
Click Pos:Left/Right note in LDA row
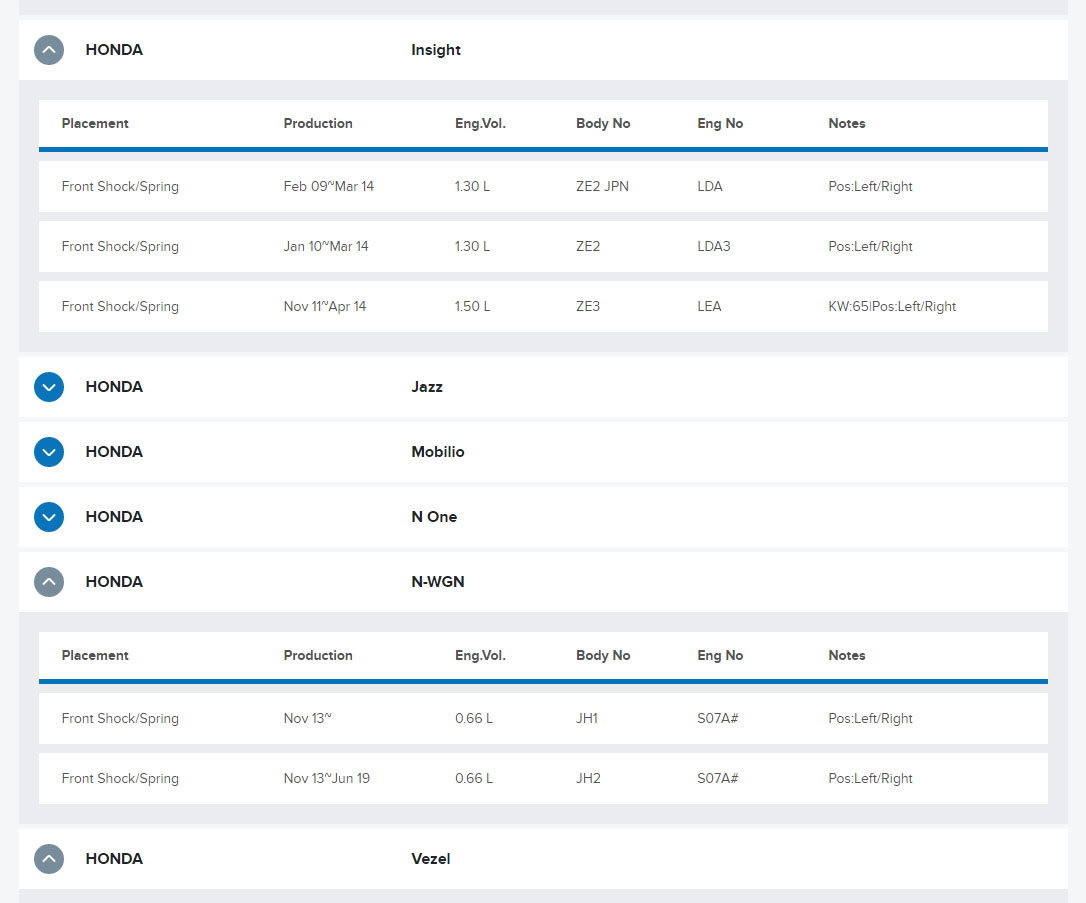(x=870, y=187)
